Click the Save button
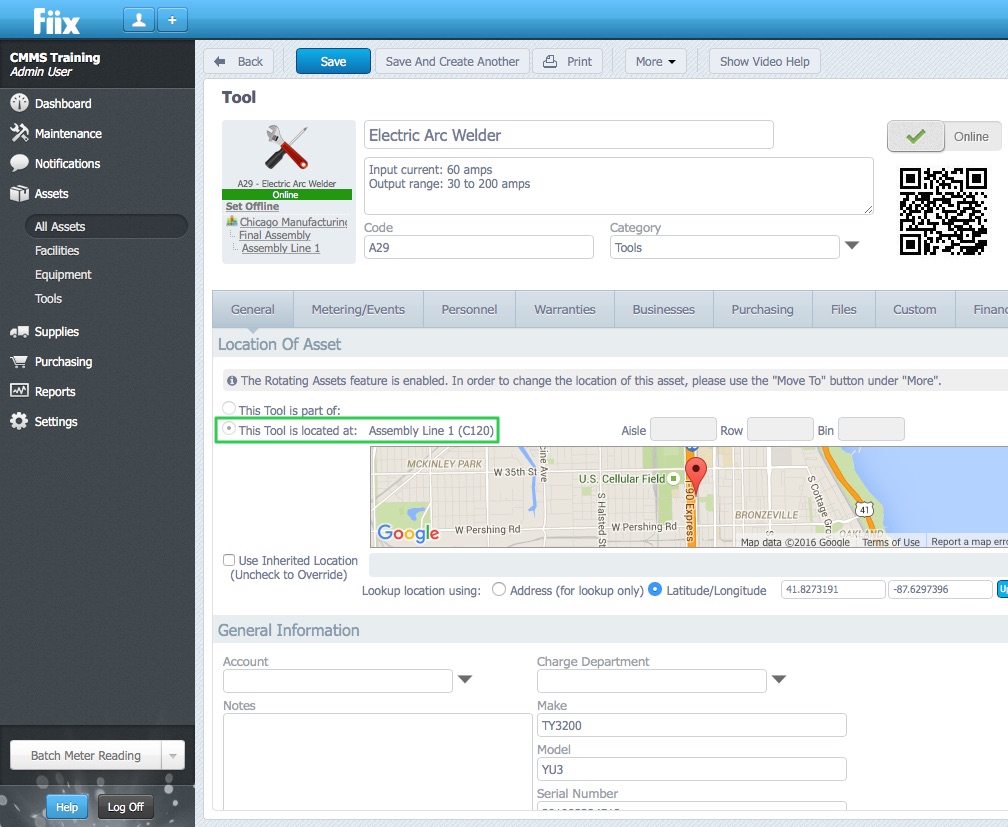The width and height of the screenshot is (1008, 827). coord(333,61)
